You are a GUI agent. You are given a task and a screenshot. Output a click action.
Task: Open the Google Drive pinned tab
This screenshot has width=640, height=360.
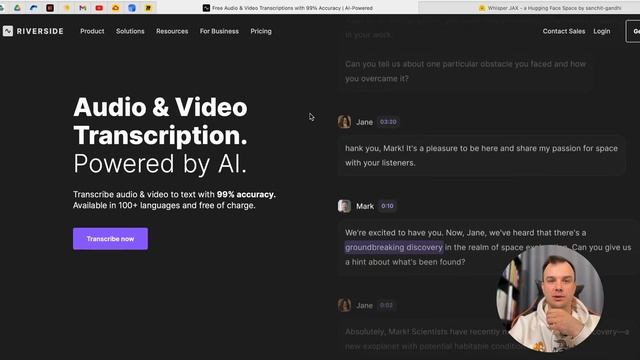point(17,8)
